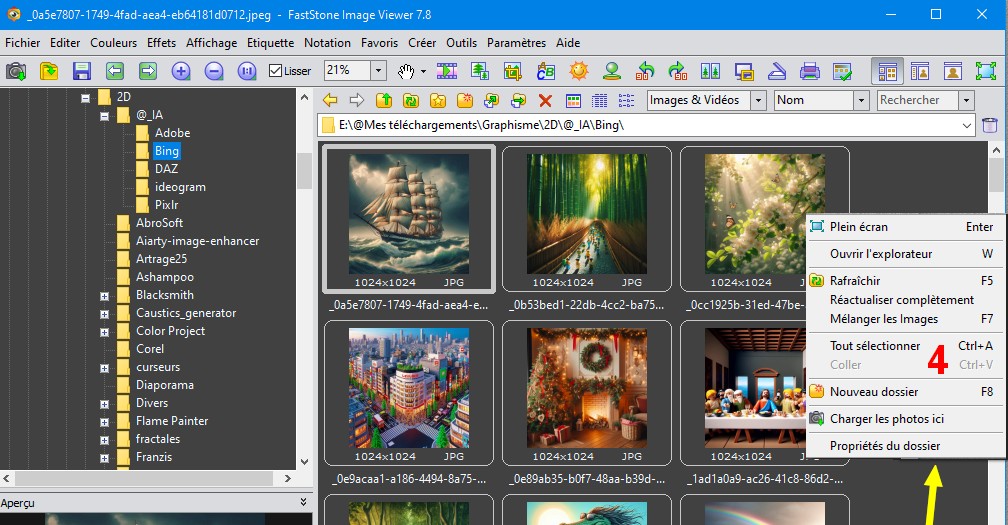Image resolution: width=1008 pixels, height=525 pixels.
Task: Choose Ouvrir l'explorateur in context menu
Action: click(905, 254)
